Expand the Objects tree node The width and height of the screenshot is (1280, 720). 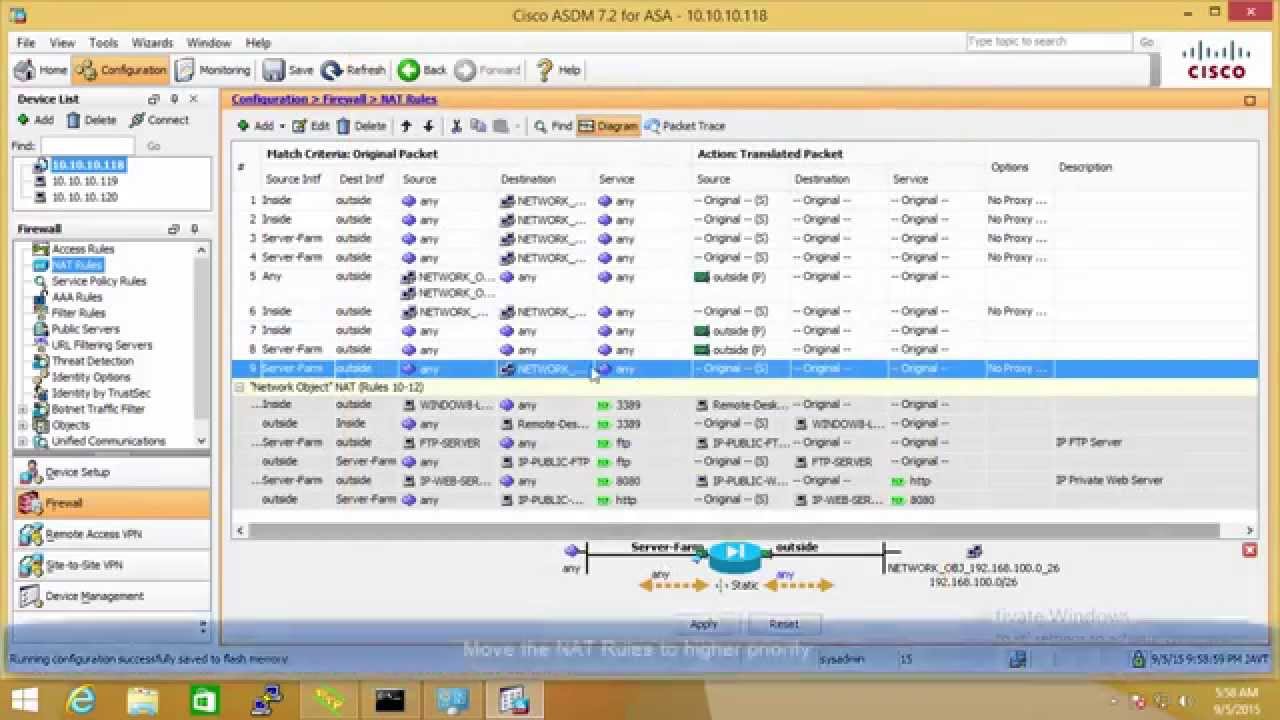tap(23, 425)
